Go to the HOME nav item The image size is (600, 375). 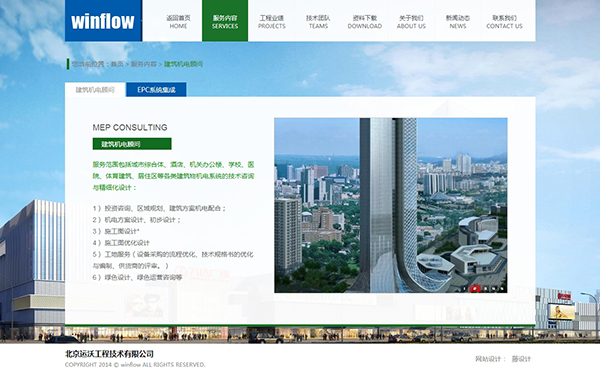(178, 22)
